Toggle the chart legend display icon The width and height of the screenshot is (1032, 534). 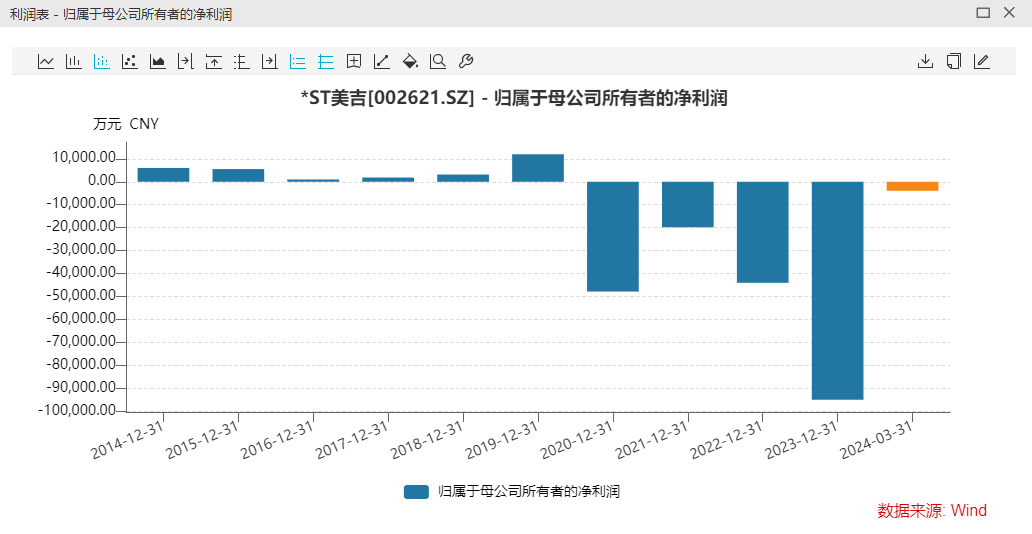coord(297,61)
